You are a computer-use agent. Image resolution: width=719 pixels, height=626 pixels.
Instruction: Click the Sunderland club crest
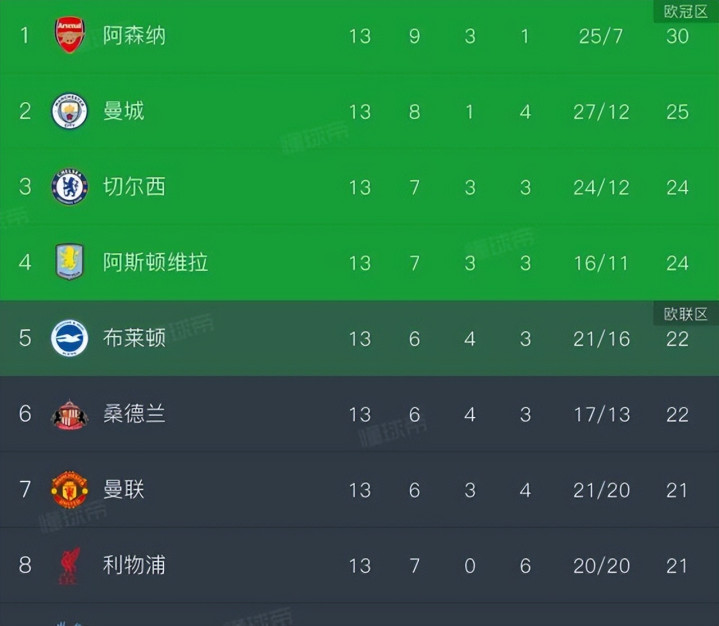point(70,414)
